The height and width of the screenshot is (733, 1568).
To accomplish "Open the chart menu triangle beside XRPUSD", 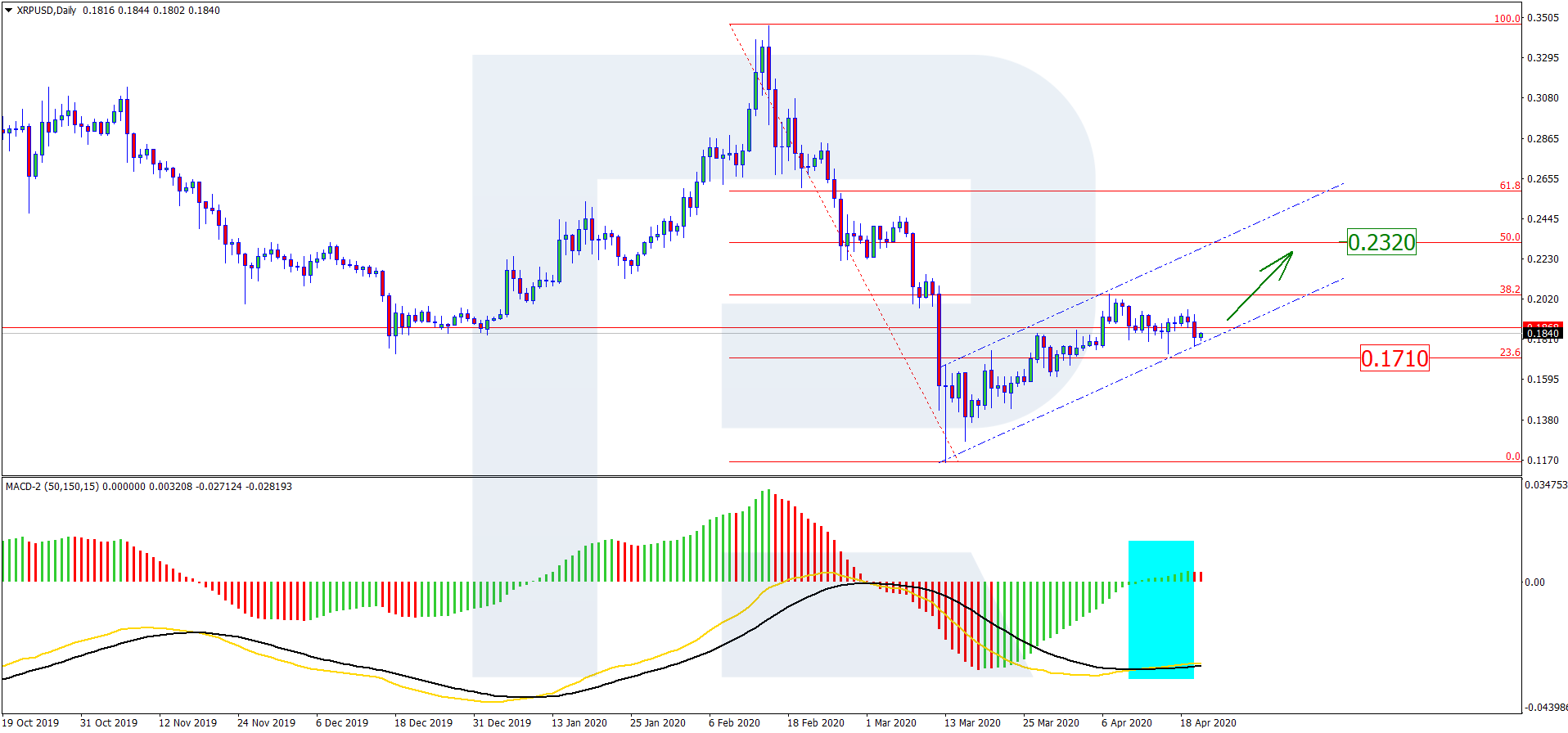I will click(9, 11).
